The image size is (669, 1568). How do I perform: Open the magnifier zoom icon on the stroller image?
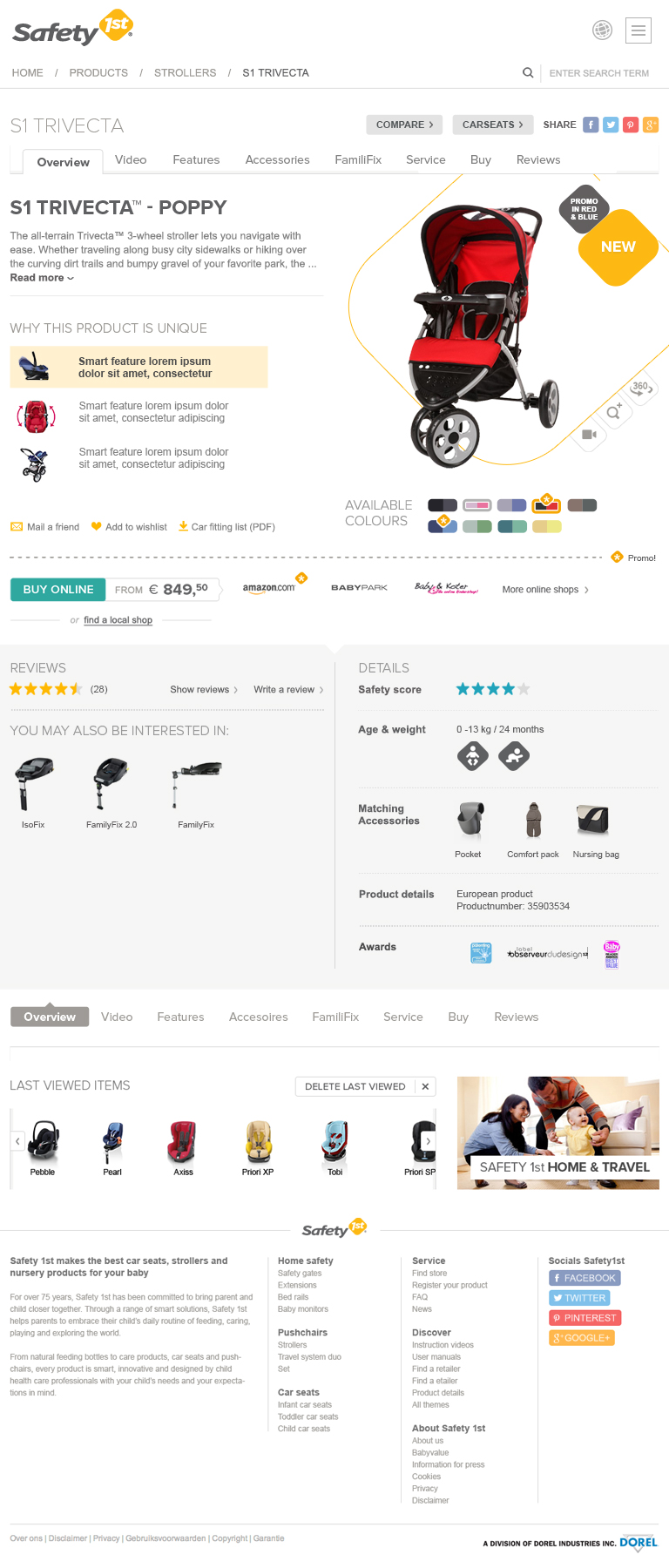tap(614, 412)
